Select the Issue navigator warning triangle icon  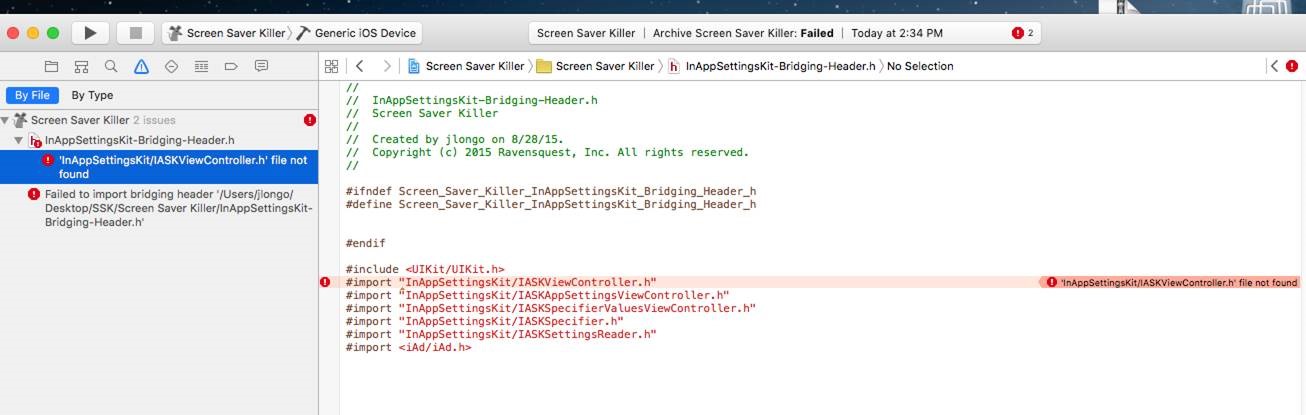click(141, 66)
